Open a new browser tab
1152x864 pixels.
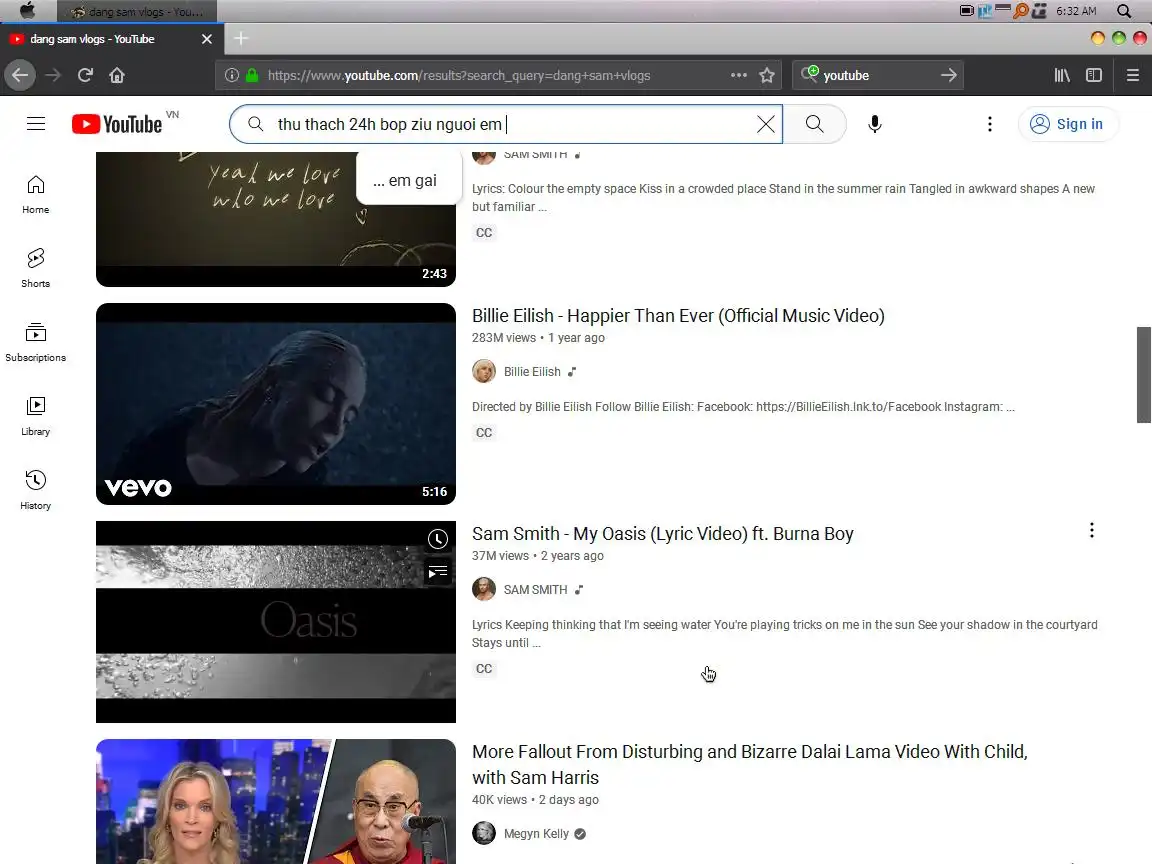241,38
